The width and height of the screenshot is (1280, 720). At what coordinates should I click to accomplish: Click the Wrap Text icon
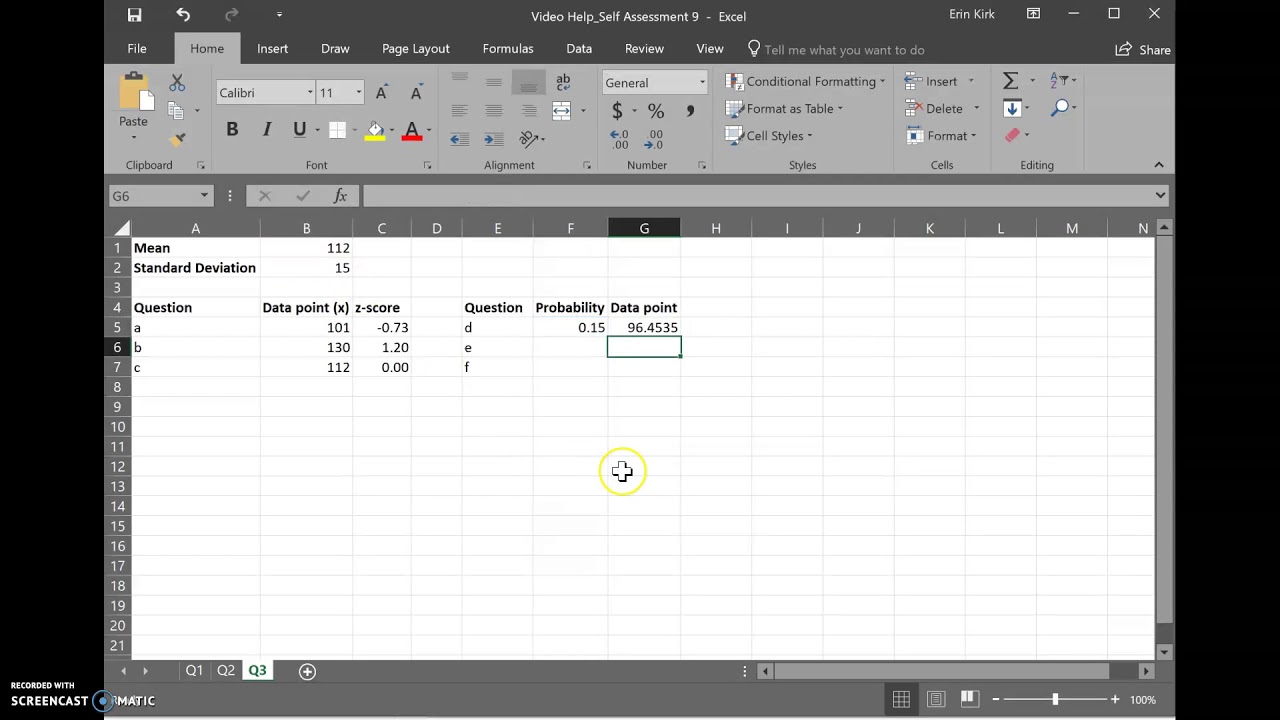(563, 83)
